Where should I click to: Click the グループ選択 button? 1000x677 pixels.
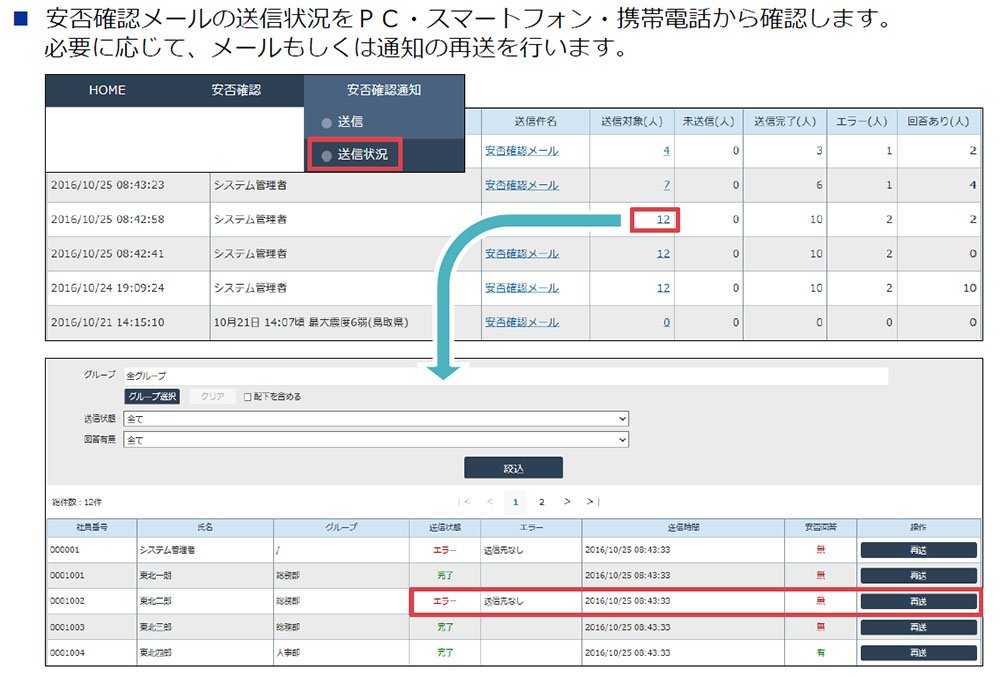152,397
